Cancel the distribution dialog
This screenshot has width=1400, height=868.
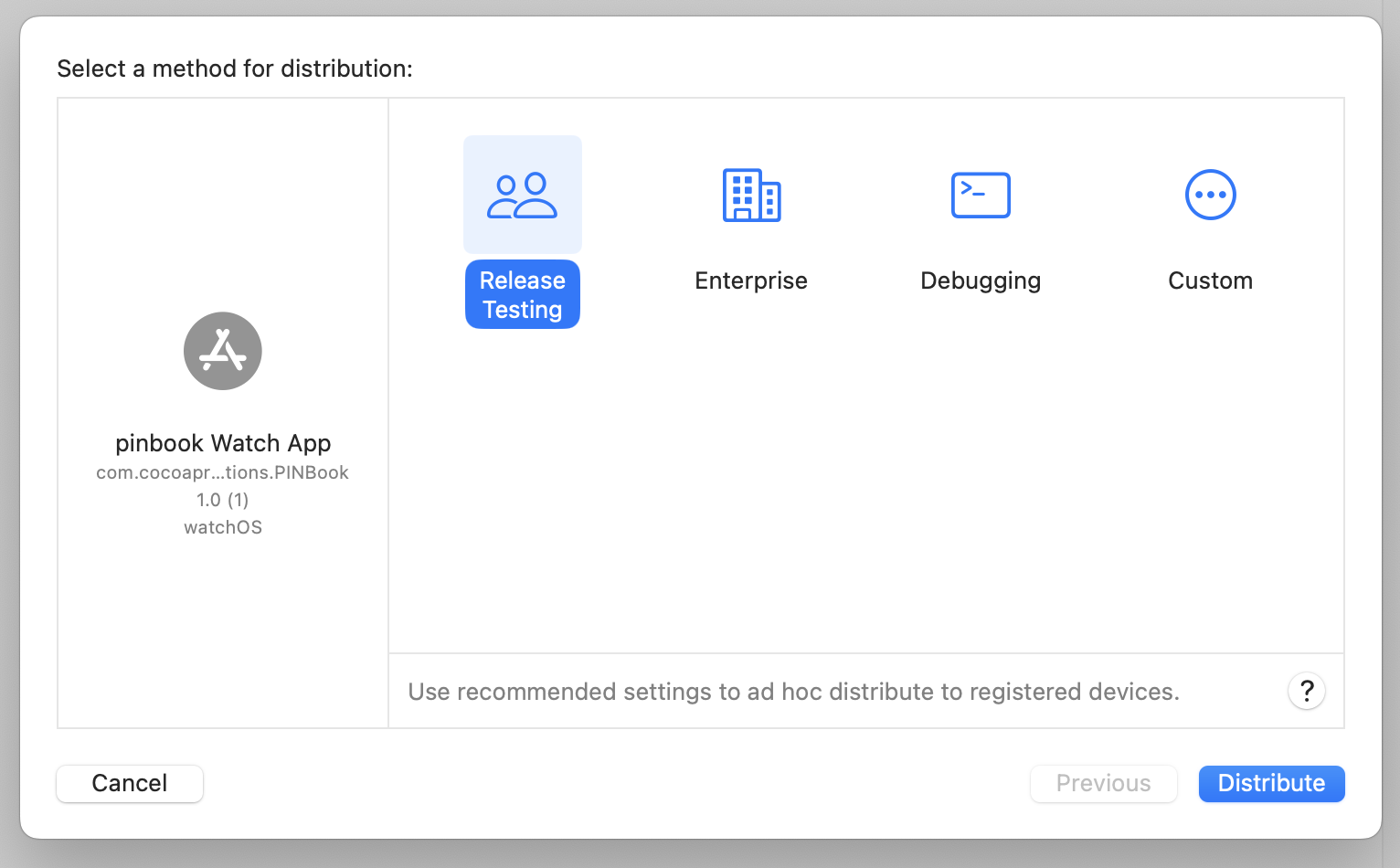130,783
